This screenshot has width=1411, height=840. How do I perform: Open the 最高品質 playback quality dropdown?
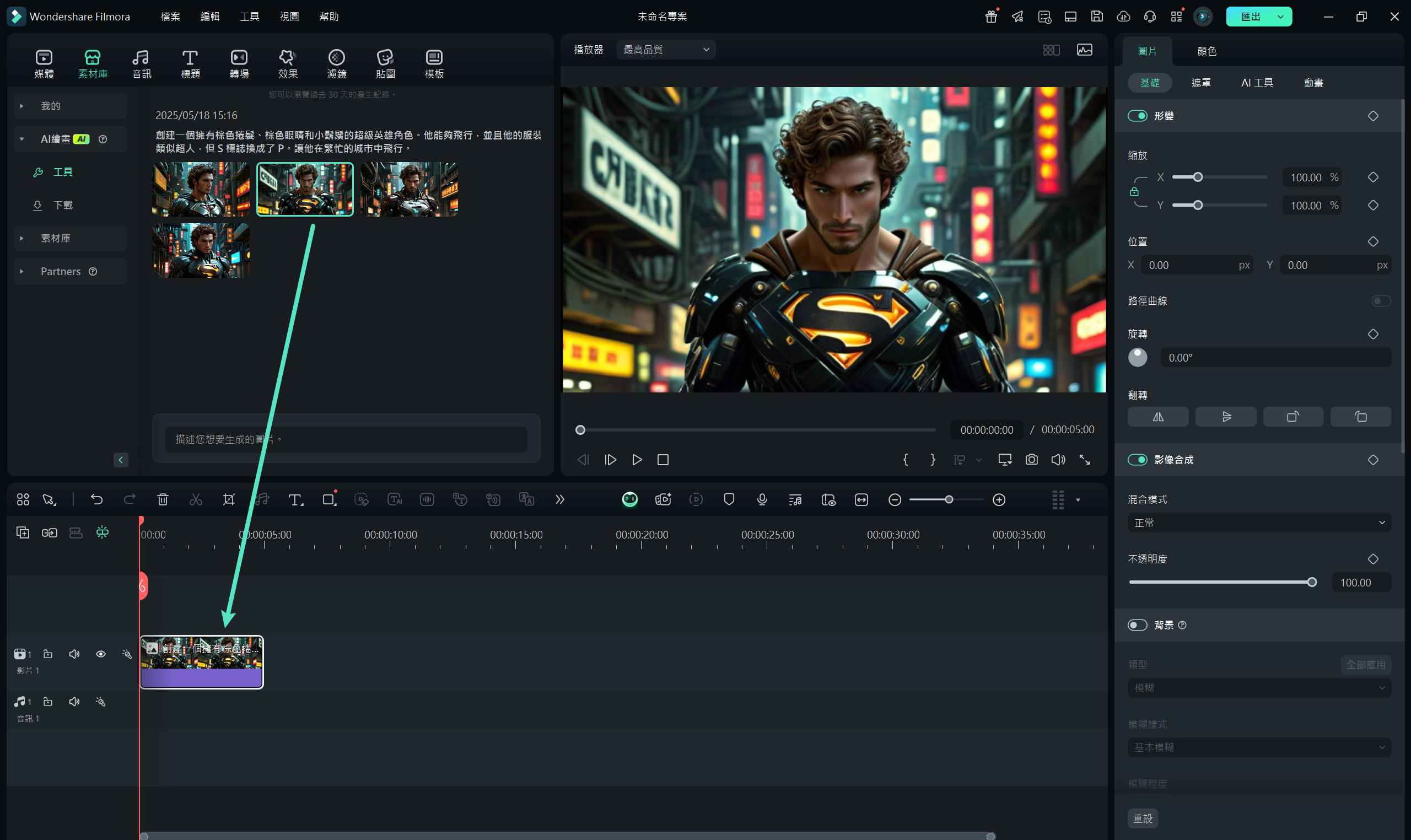point(666,50)
